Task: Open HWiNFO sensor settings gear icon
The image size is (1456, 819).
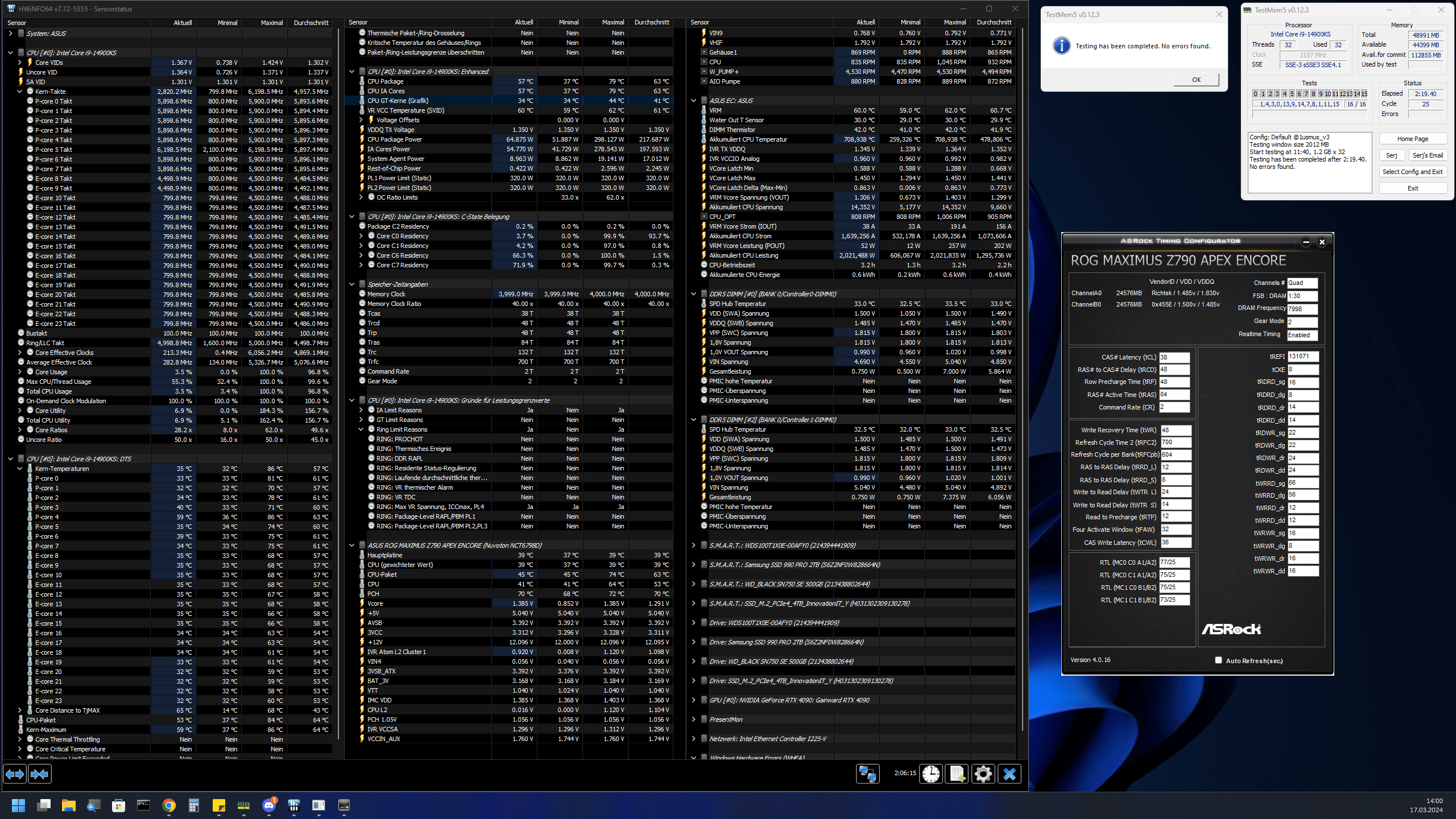Action: pyautogui.click(x=983, y=773)
